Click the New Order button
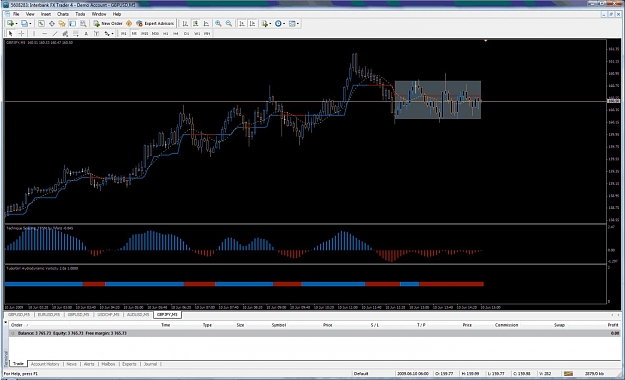 coord(108,24)
